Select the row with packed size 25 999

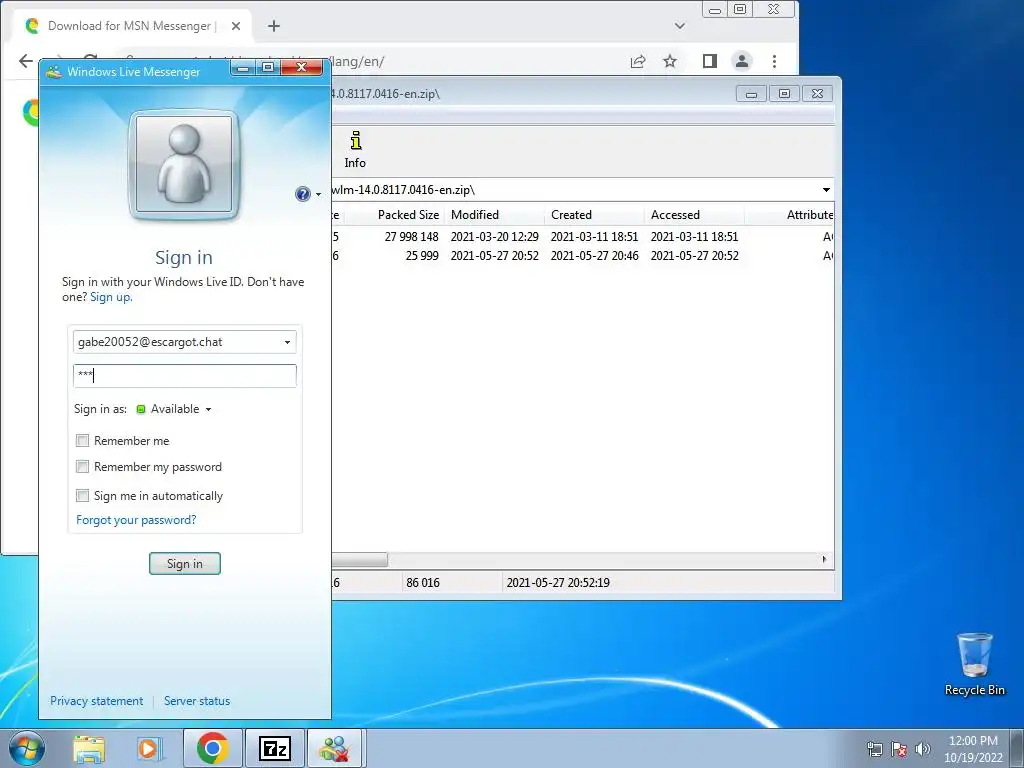click(x=583, y=256)
